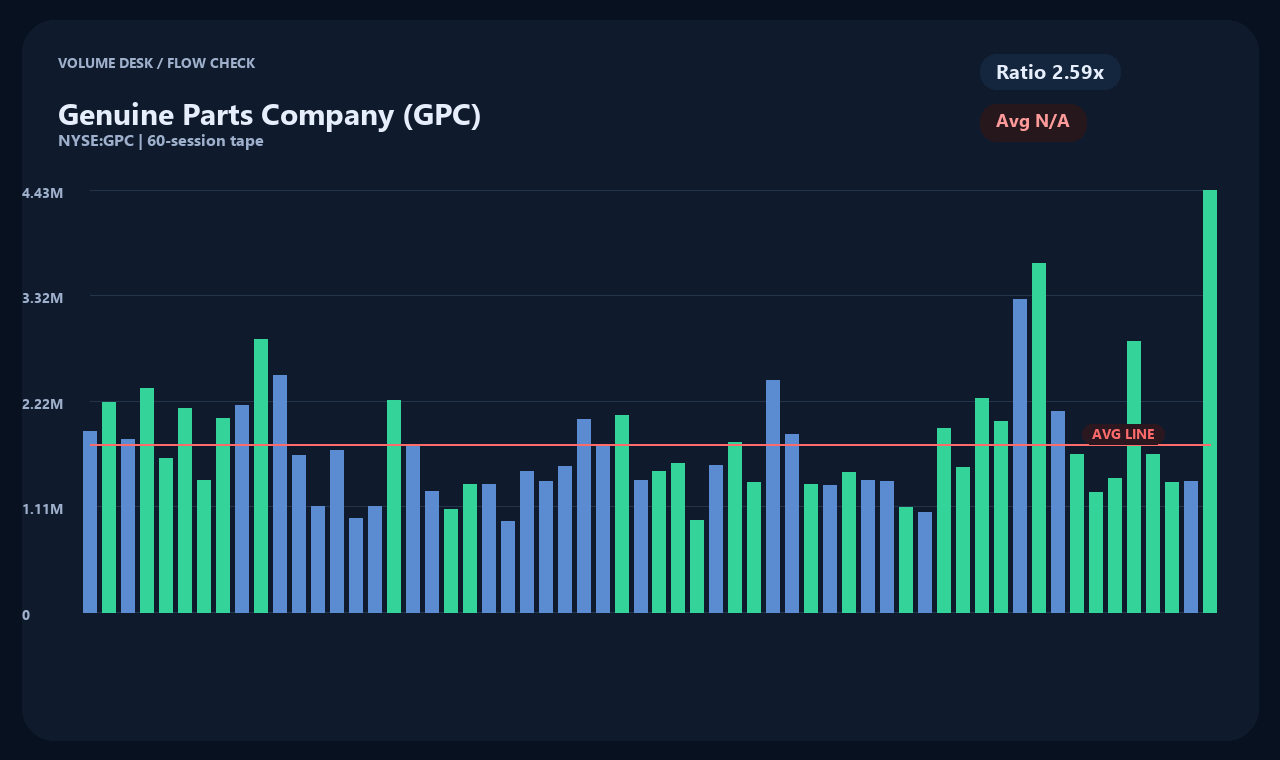Click the tallest green bar at the chart's right end
The width and height of the screenshot is (1280, 760).
[x=1210, y=401]
